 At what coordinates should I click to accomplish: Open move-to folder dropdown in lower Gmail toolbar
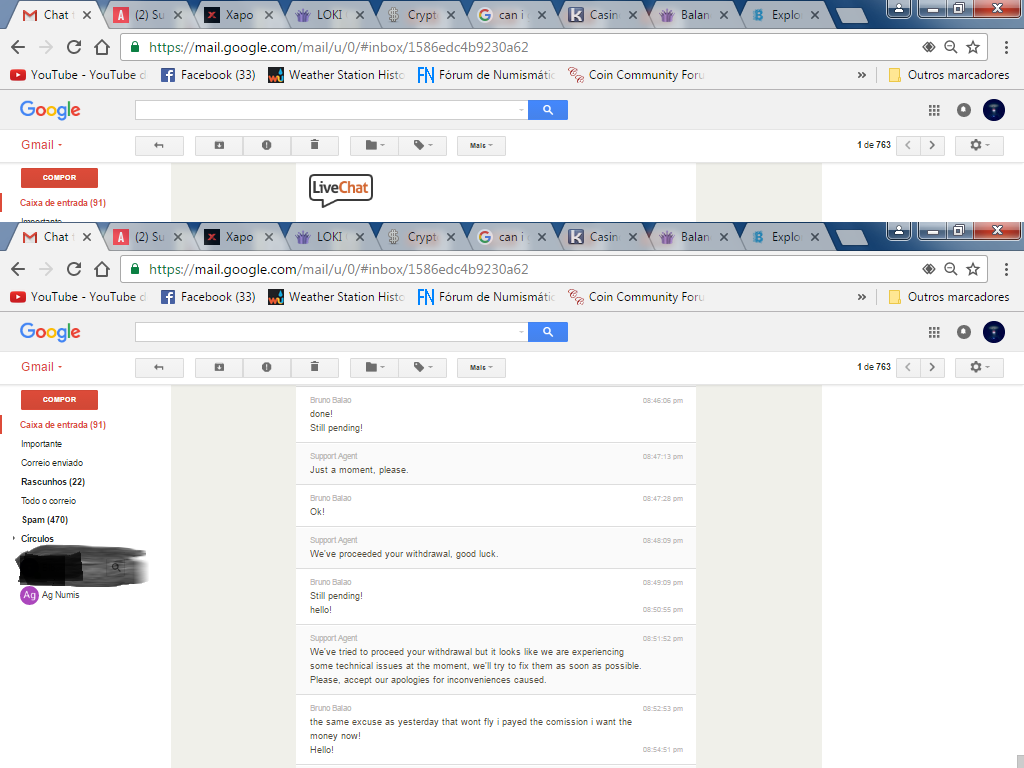click(x=374, y=367)
